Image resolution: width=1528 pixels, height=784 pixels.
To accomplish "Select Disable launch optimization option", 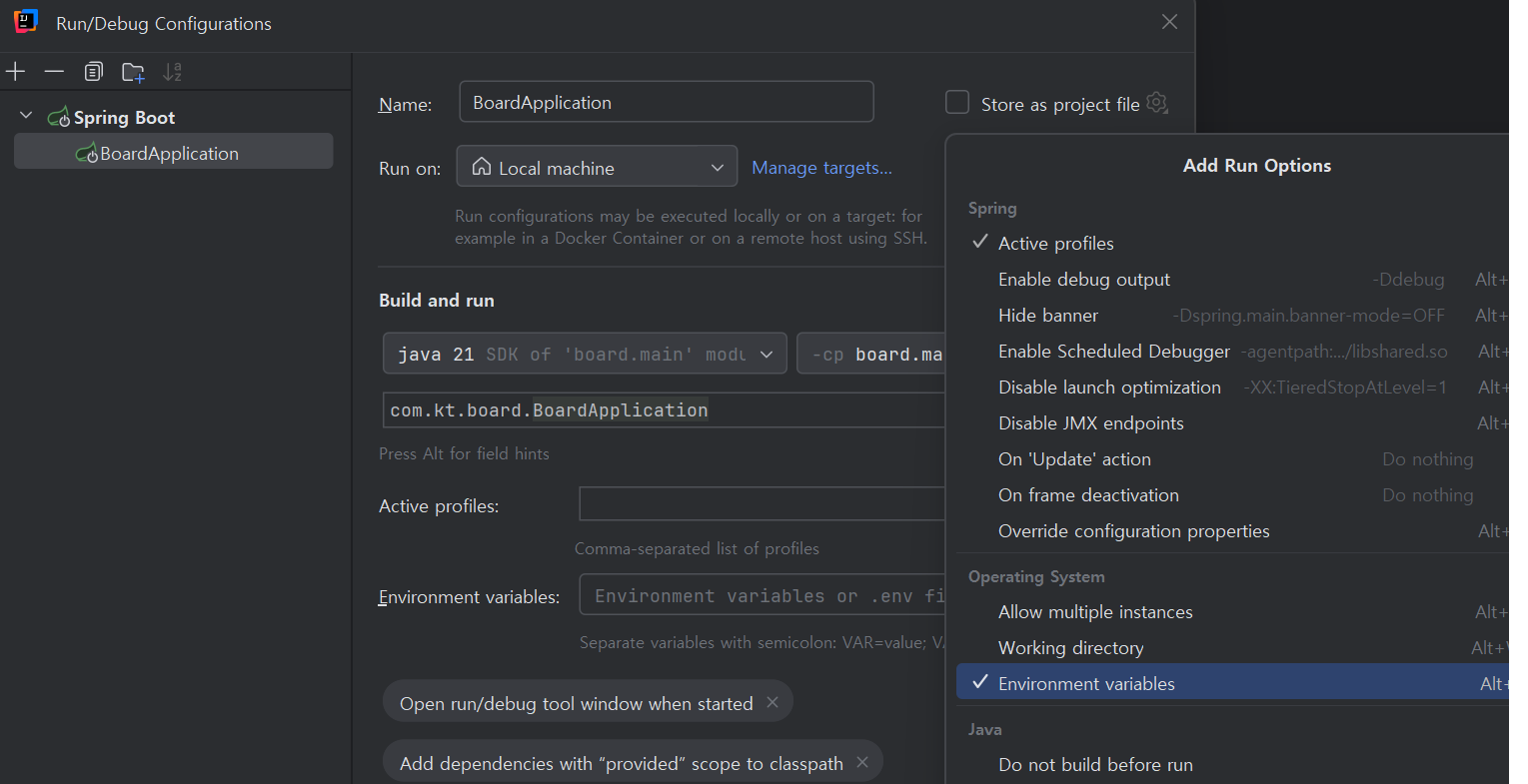I will click(1232, 388).
